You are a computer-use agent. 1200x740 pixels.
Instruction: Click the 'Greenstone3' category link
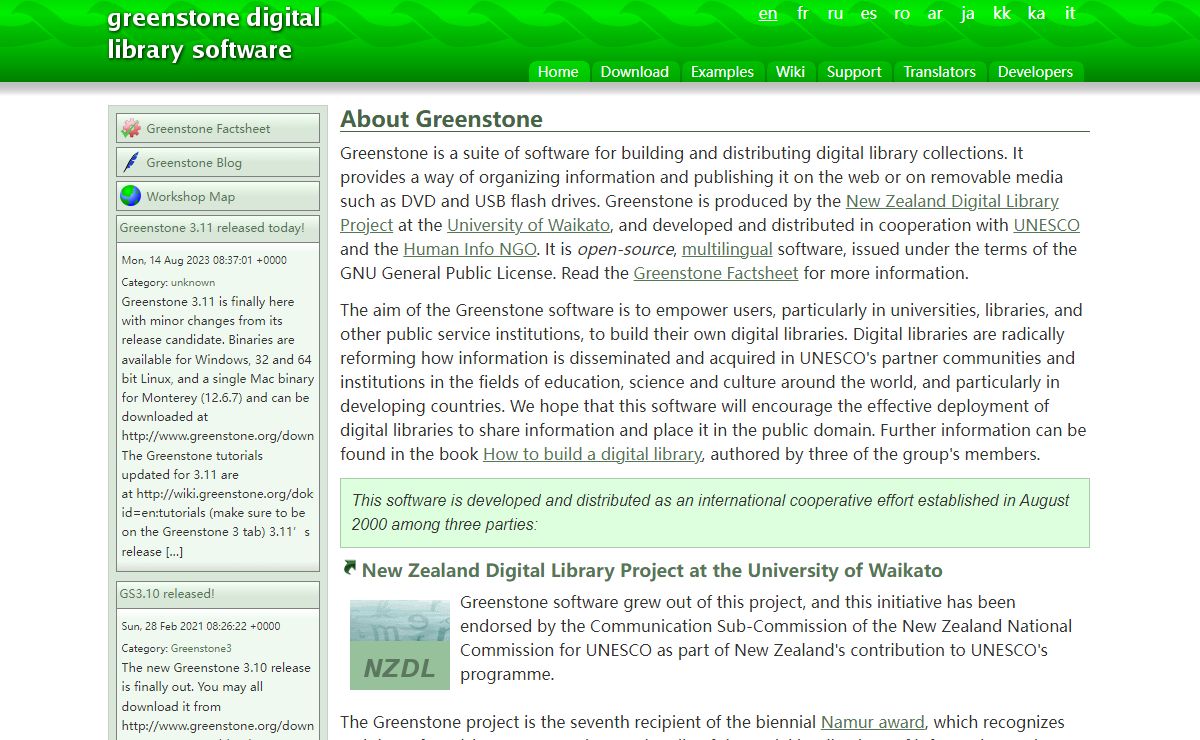click(201, 649)
